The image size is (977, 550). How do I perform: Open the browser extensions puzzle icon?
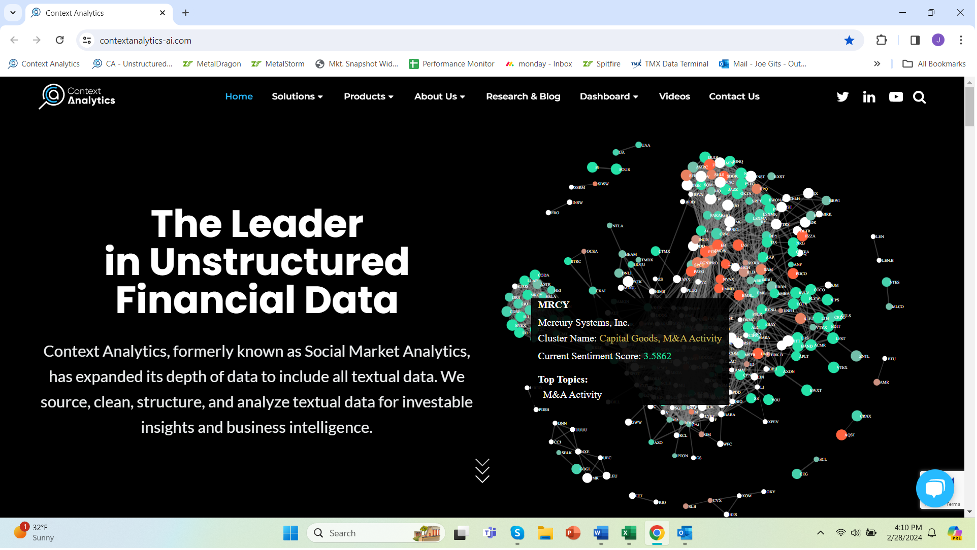[881, 40]
